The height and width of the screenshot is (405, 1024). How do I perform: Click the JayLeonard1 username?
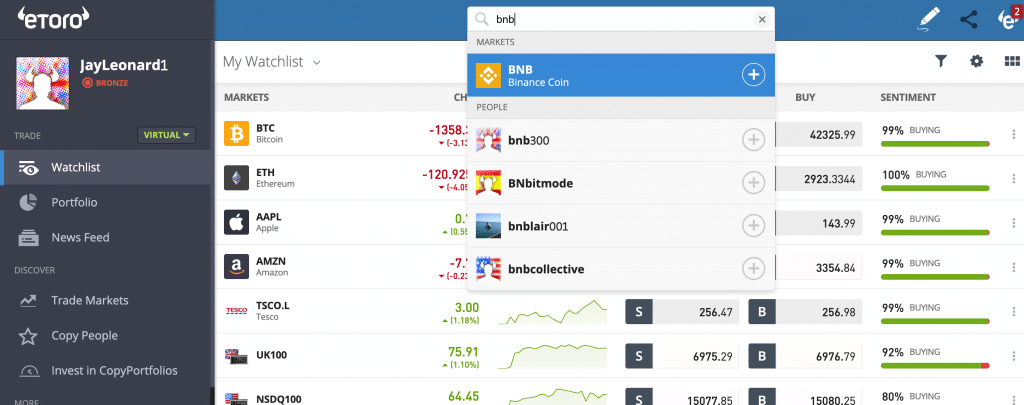pos(123,66)
